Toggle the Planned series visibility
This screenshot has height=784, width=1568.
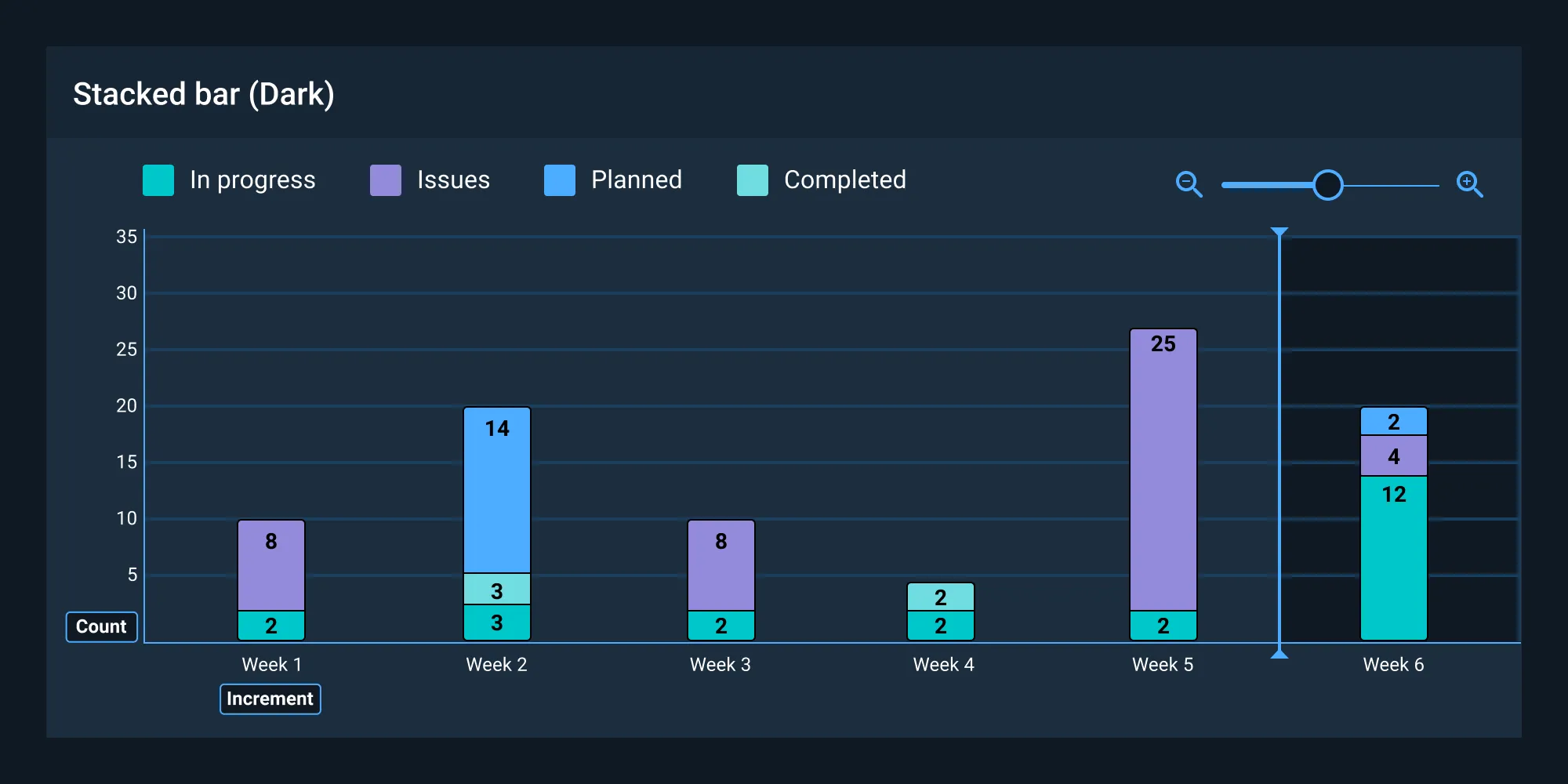635,180
